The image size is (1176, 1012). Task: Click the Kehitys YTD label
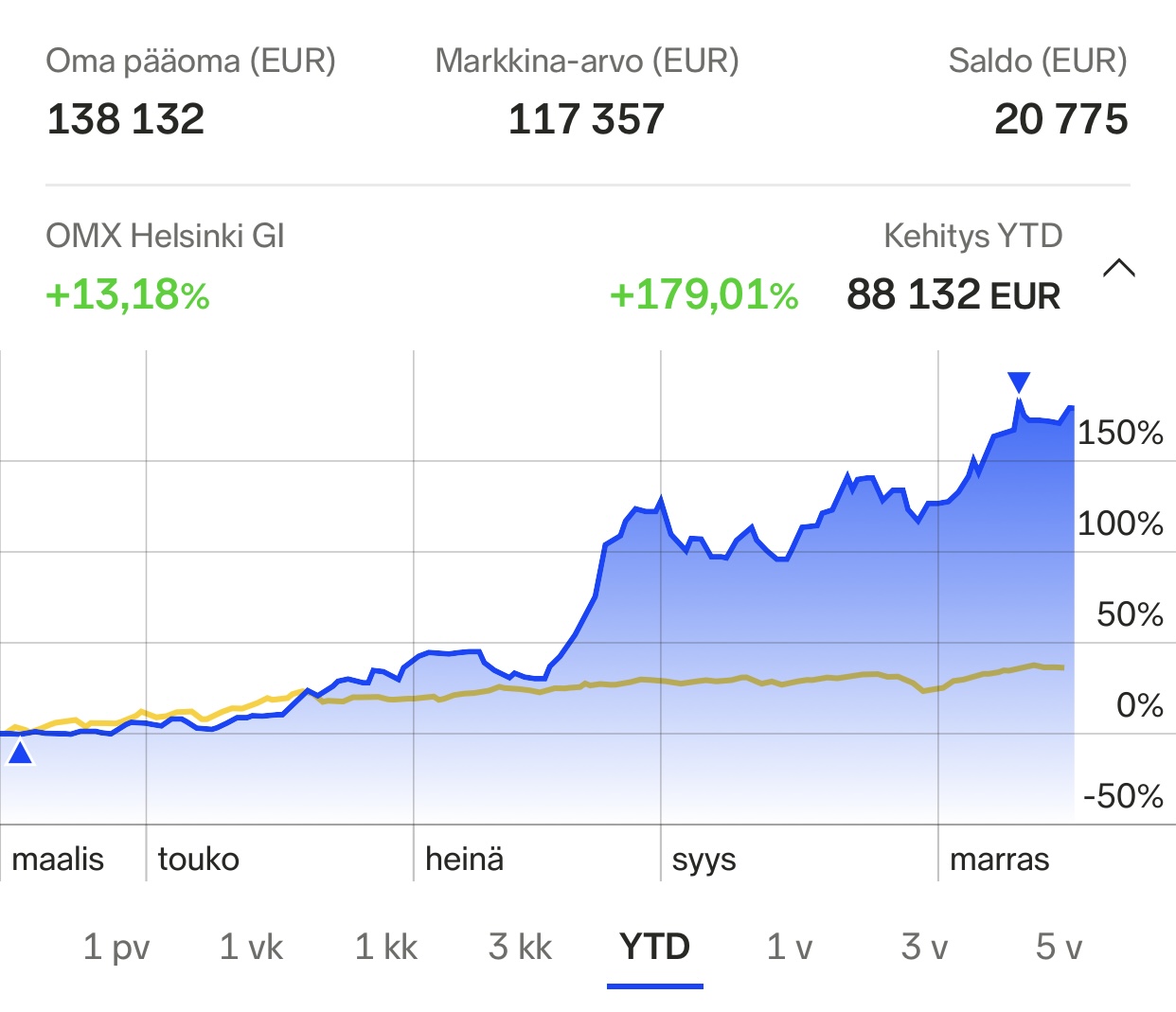[972, 236]
